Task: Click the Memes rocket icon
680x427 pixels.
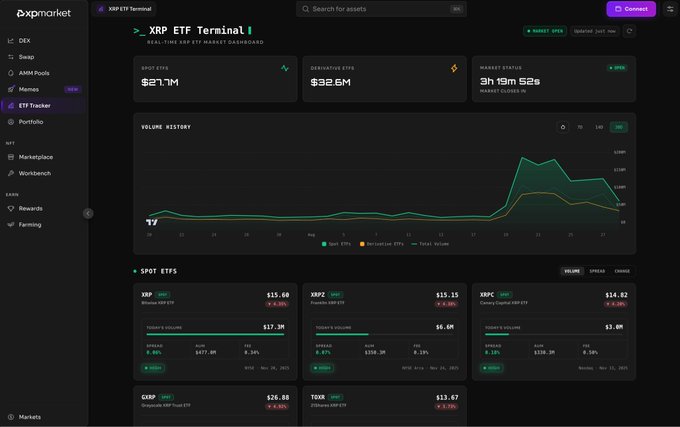Action: (11, 89)
